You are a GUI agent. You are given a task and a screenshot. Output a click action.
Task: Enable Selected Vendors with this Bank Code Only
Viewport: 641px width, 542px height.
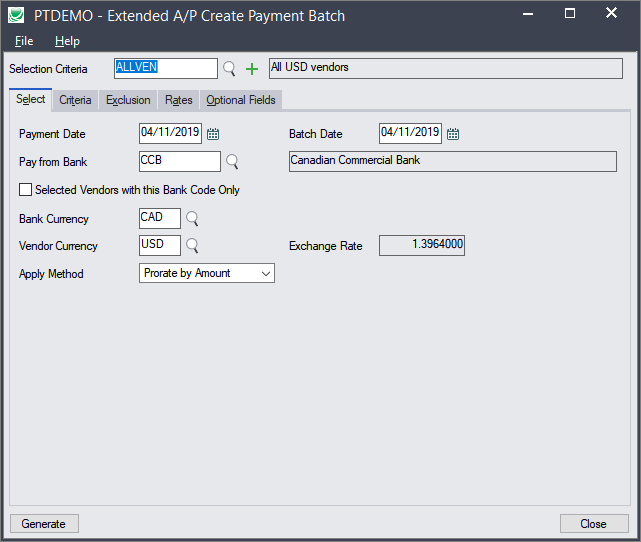25,190
